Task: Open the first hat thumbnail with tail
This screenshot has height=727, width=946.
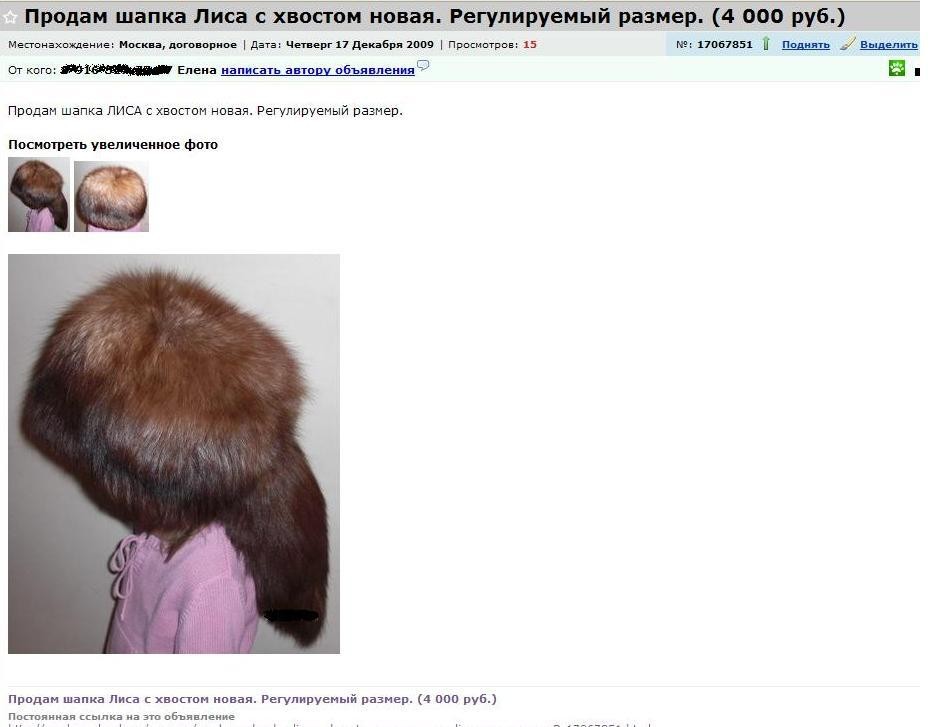Action: coord(39,194)
